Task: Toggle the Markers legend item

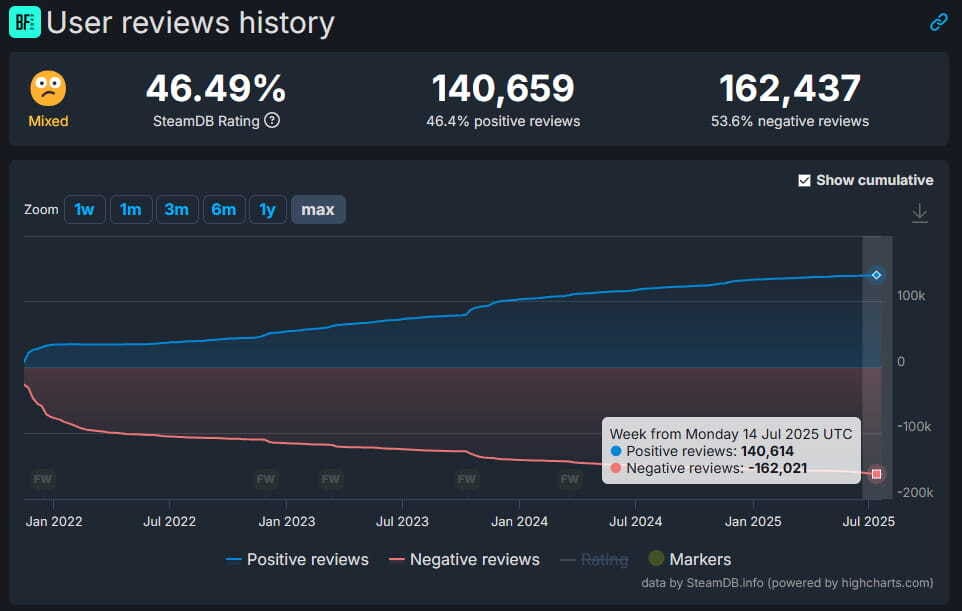Action: pos(689,560)
